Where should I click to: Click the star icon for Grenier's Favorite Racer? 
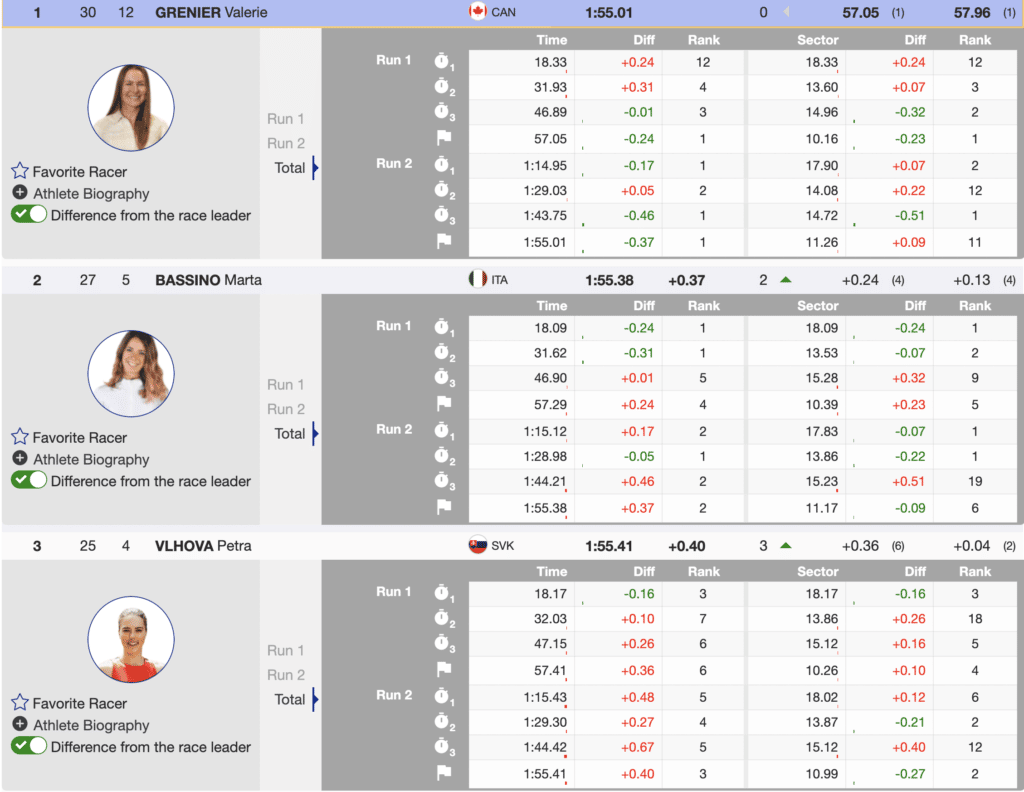click(x=20, y=171)
